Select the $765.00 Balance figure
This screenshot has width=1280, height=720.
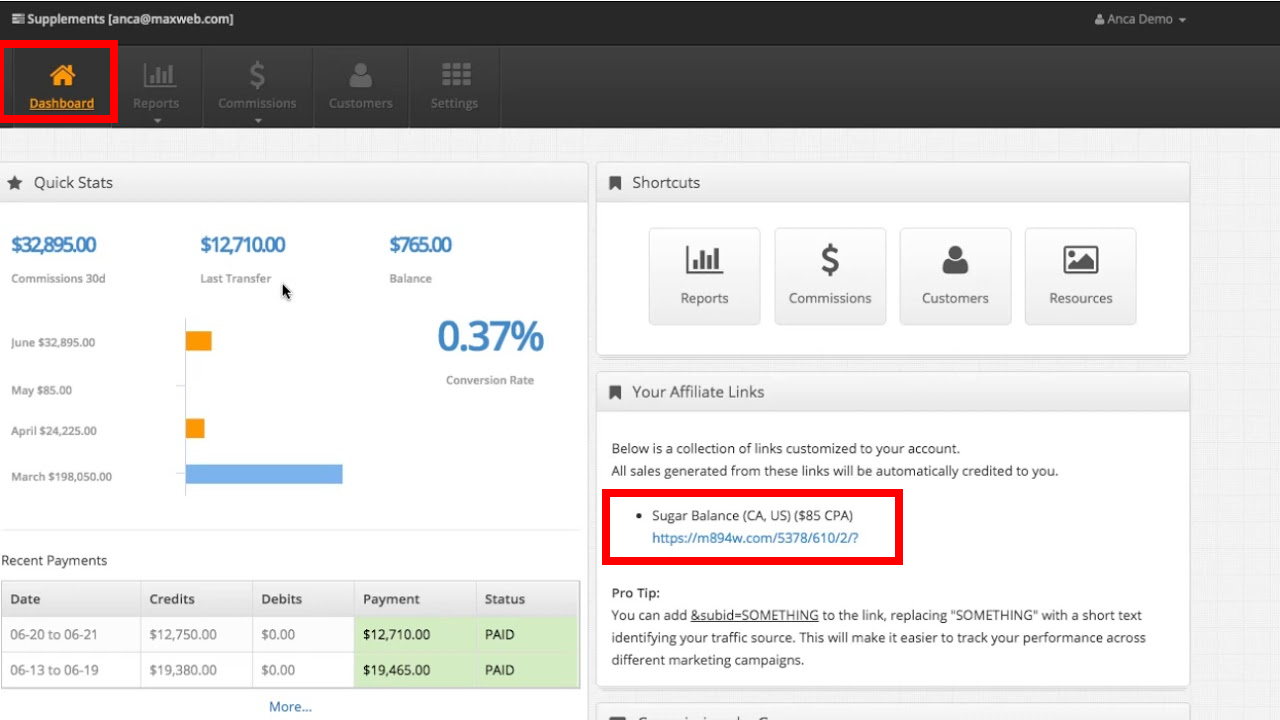(420, 245)
